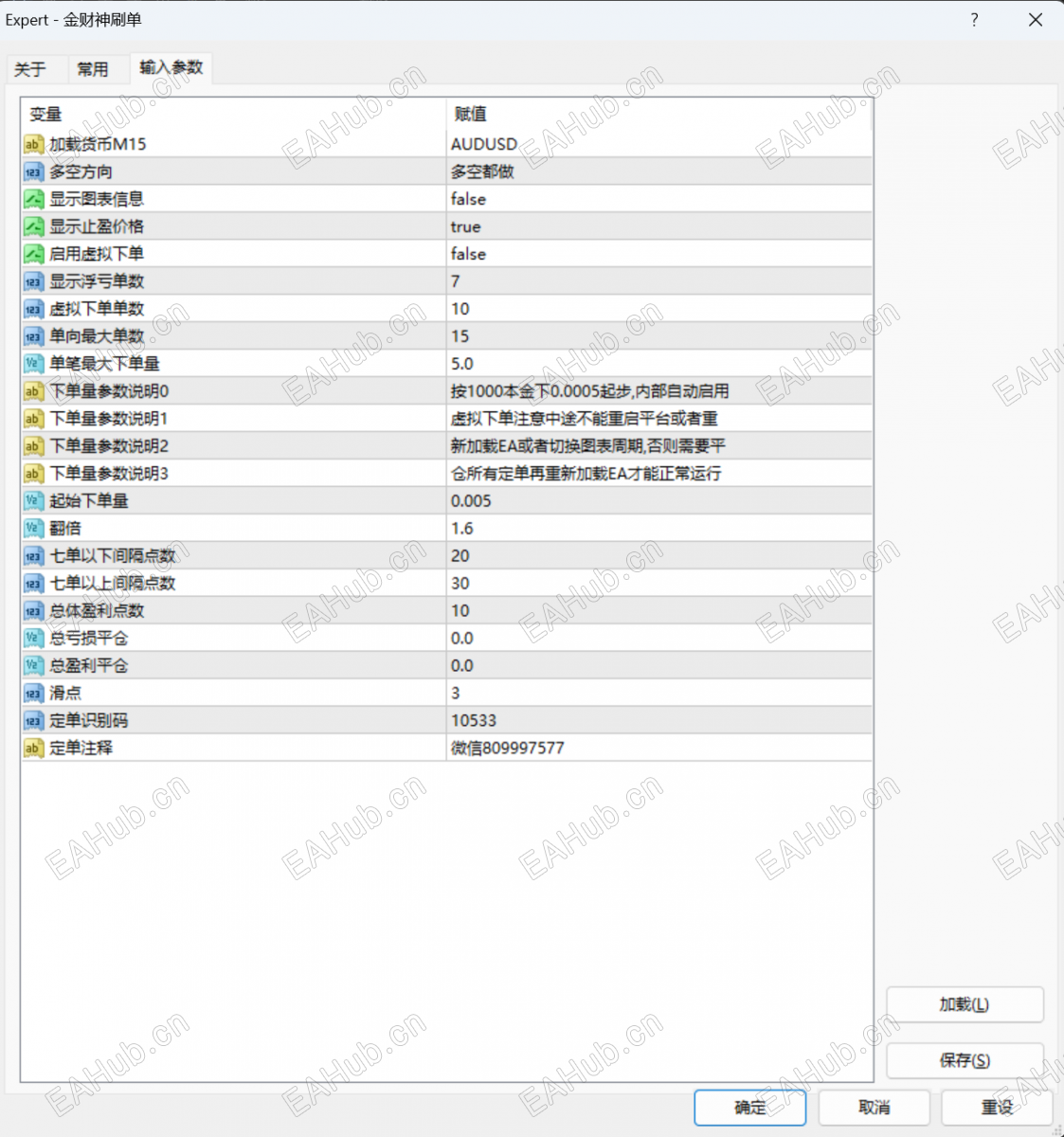Edit the magic number value 10533

pyautogui.click(x=658, y=721)
